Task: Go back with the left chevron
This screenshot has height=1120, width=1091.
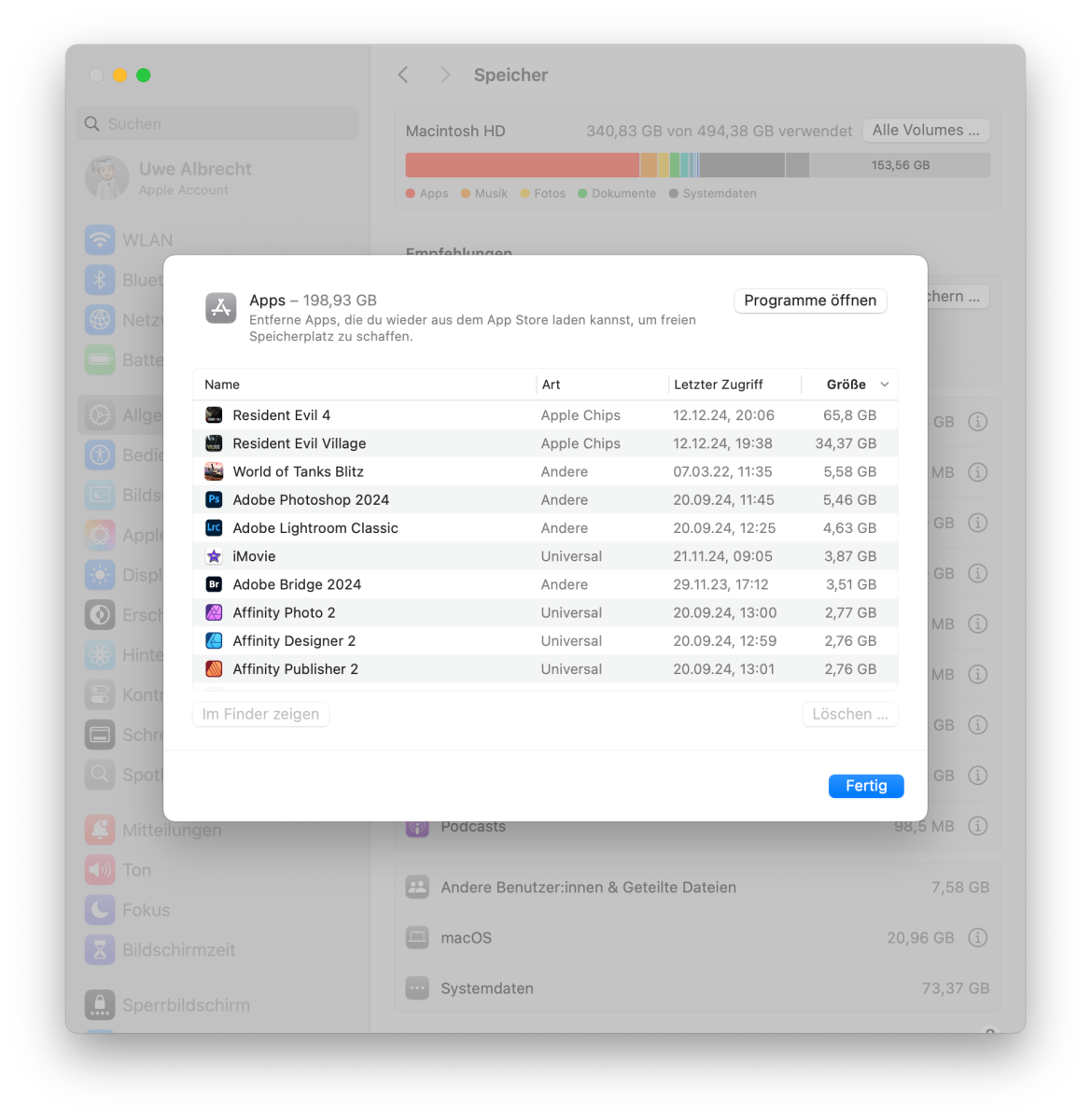Action: (x=403, y=75)
